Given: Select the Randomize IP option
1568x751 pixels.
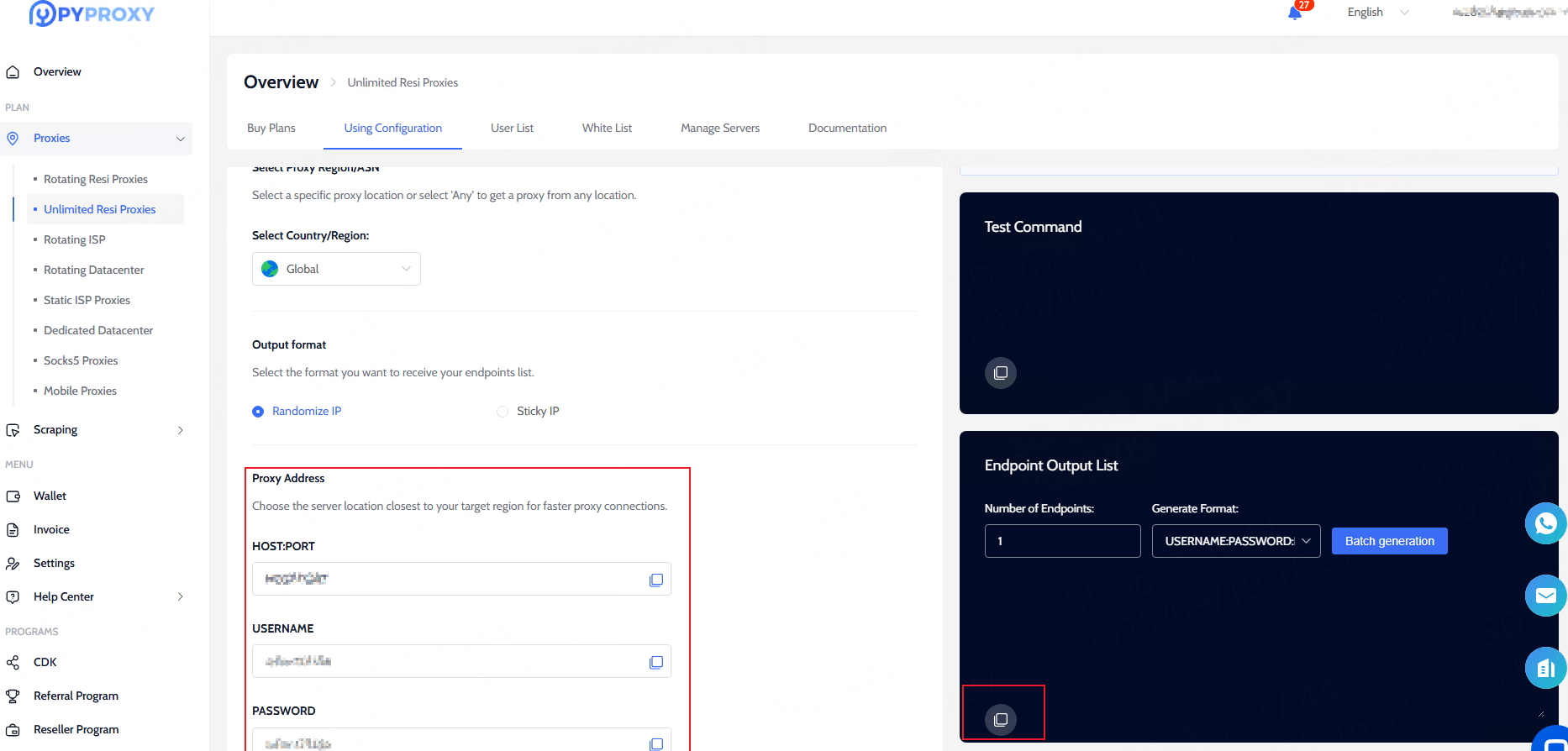Looking at the screenshot, I should point(258,412).
